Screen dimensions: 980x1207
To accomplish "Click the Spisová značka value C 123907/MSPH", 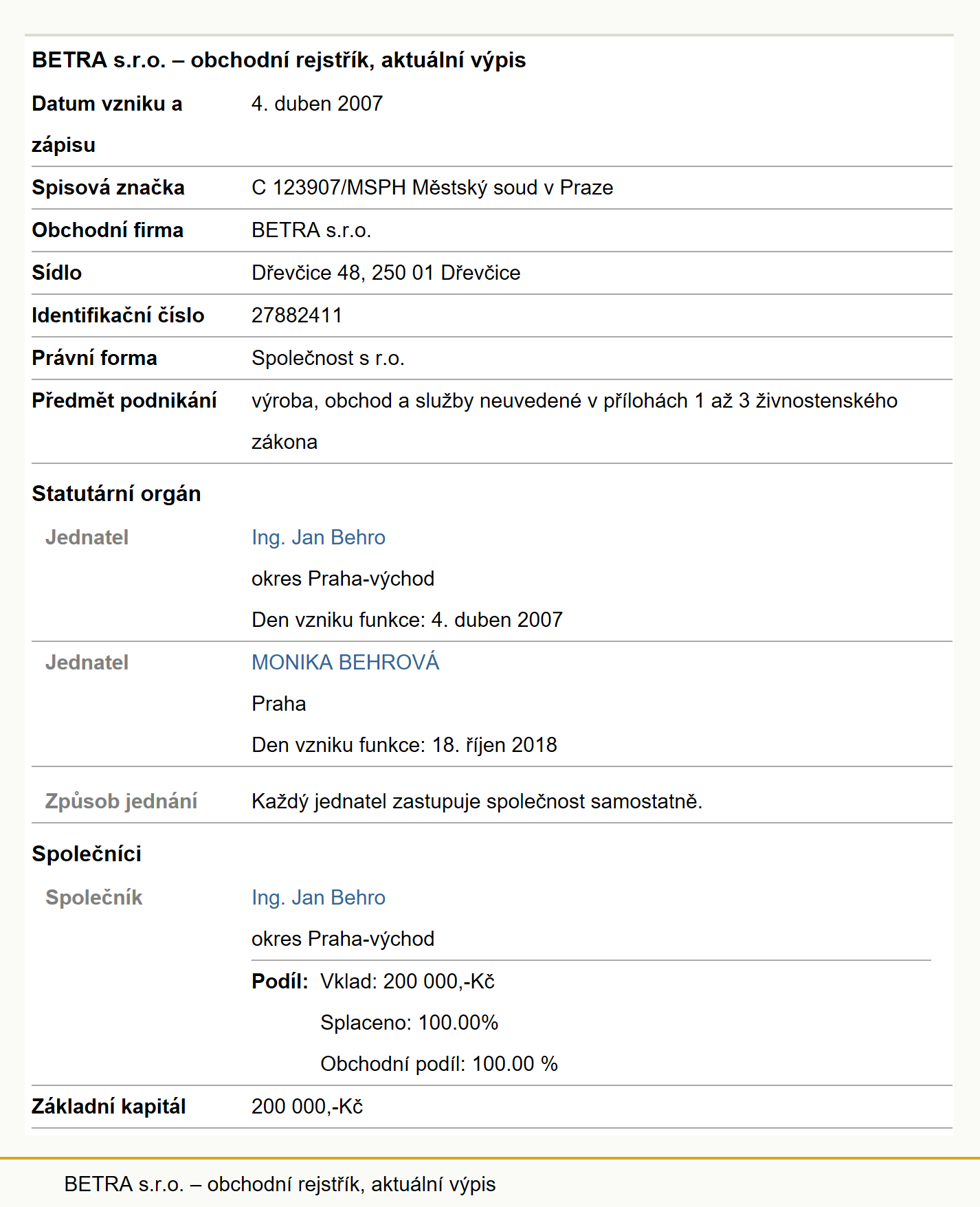I will (x=432, y=188).
